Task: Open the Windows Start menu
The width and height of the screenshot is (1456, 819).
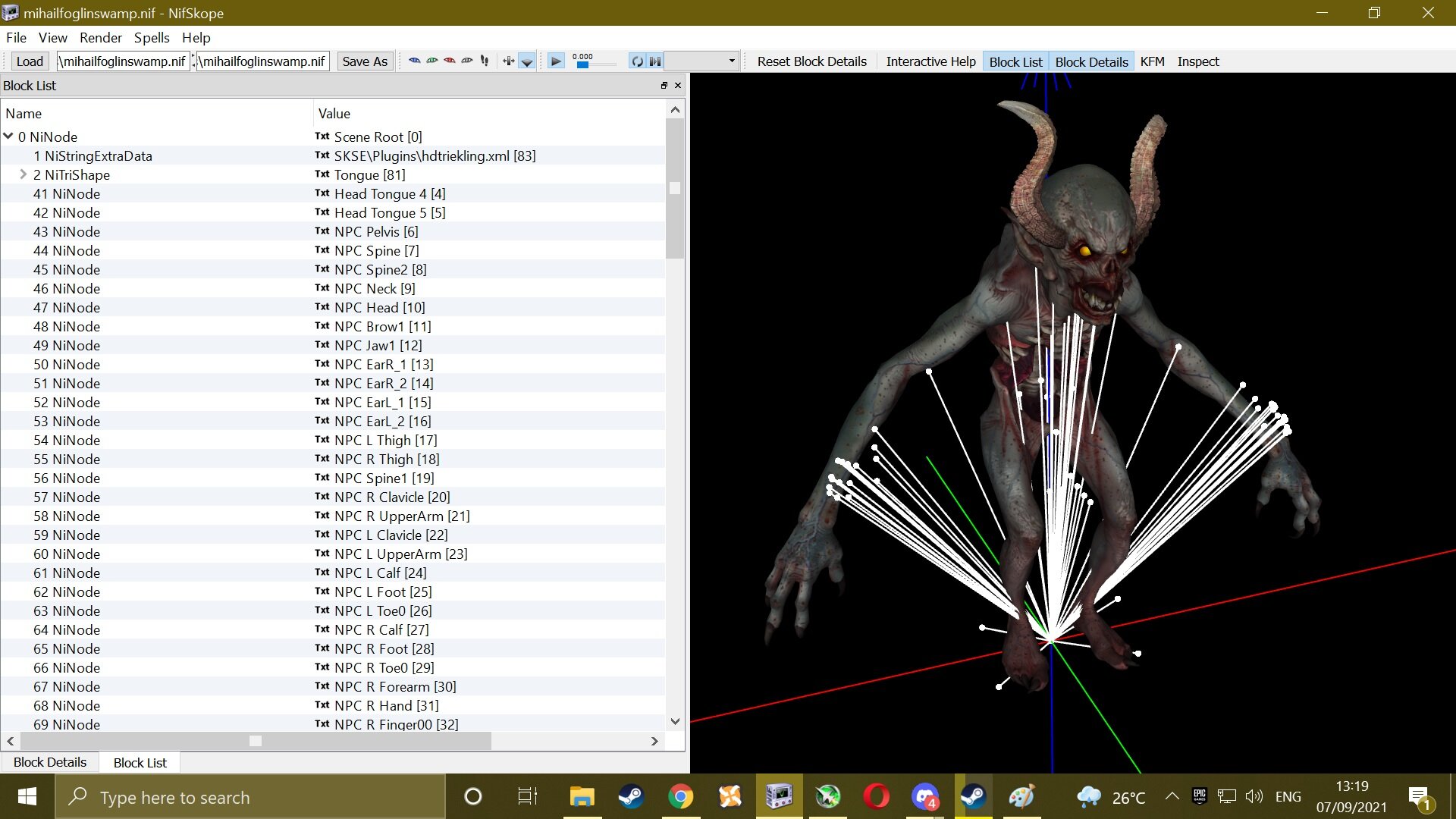Action: [x=27, y=796]
